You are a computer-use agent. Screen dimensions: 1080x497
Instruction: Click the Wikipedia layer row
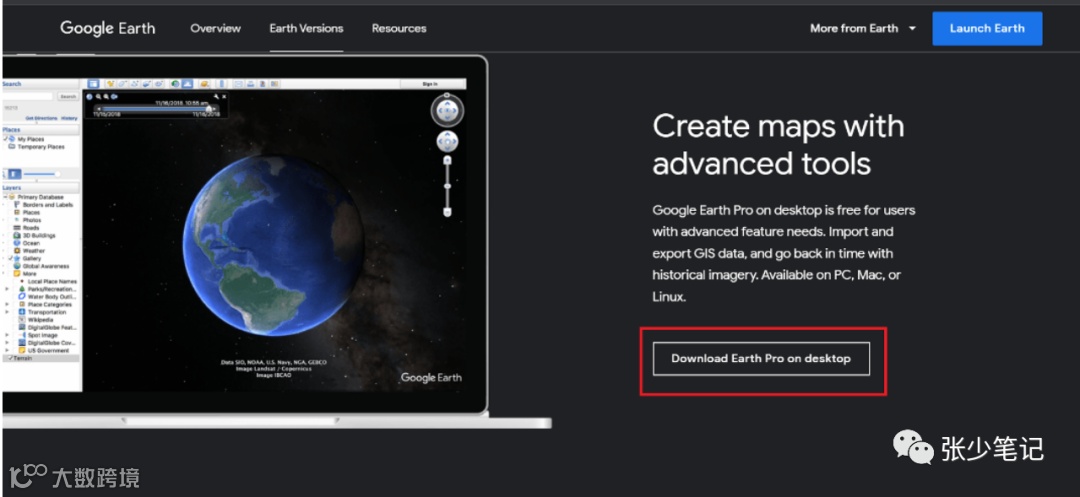click(42, 319)
